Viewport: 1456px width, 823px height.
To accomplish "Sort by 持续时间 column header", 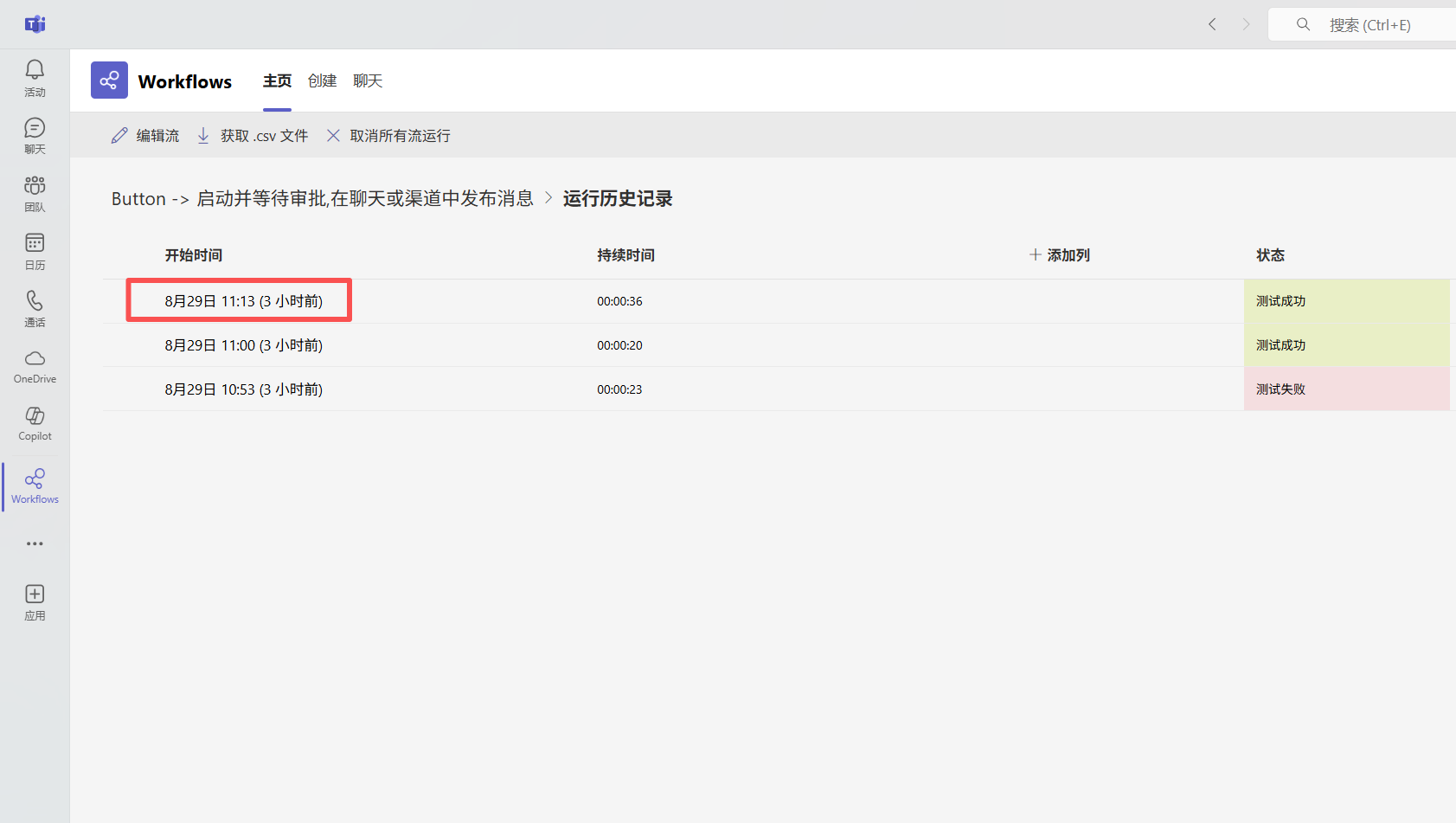I will (x=625, y=255).
